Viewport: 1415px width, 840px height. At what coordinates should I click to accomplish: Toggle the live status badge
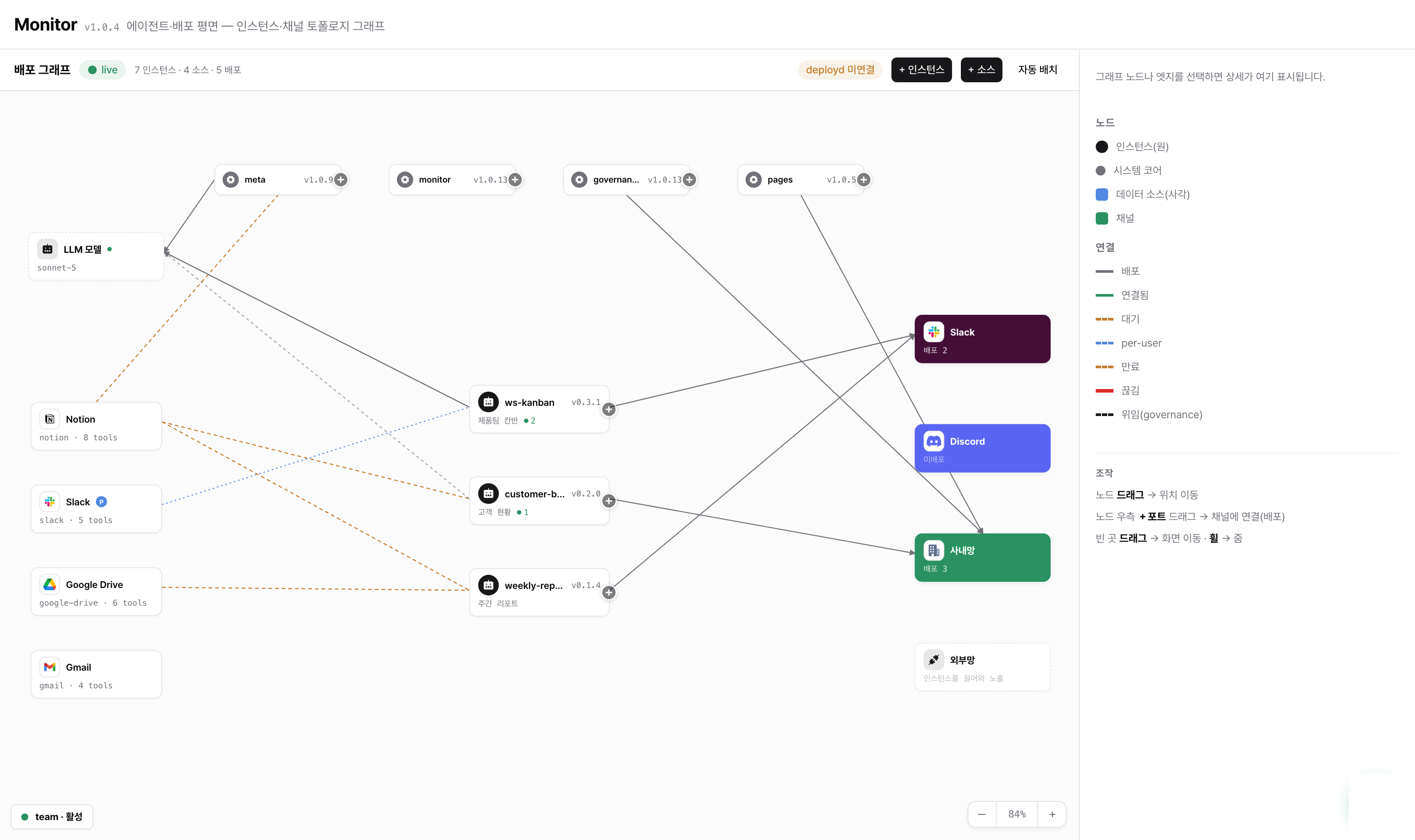(103, 69)
